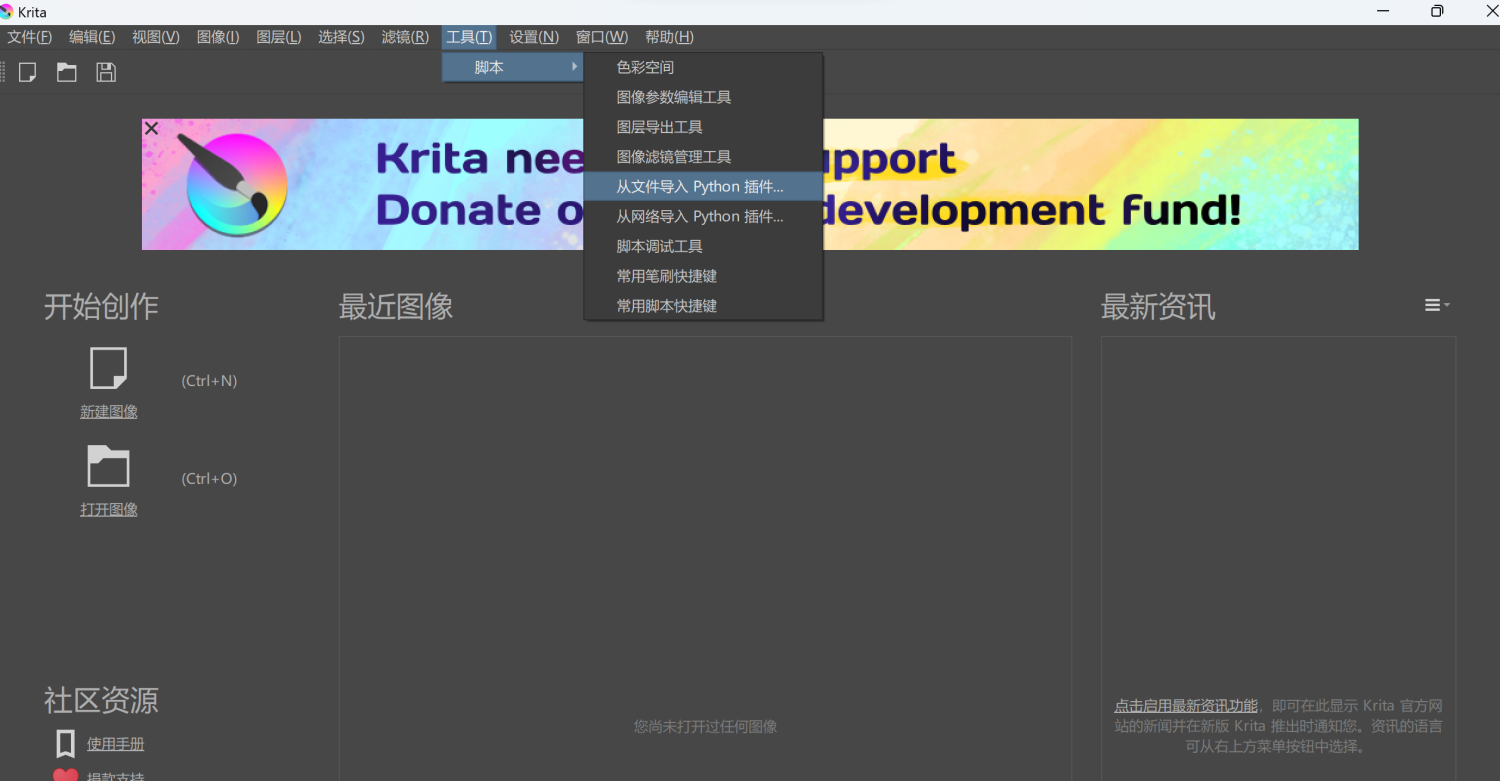
Task: Select 常用笔刷快捷键 entry
Action: point(703,276)
